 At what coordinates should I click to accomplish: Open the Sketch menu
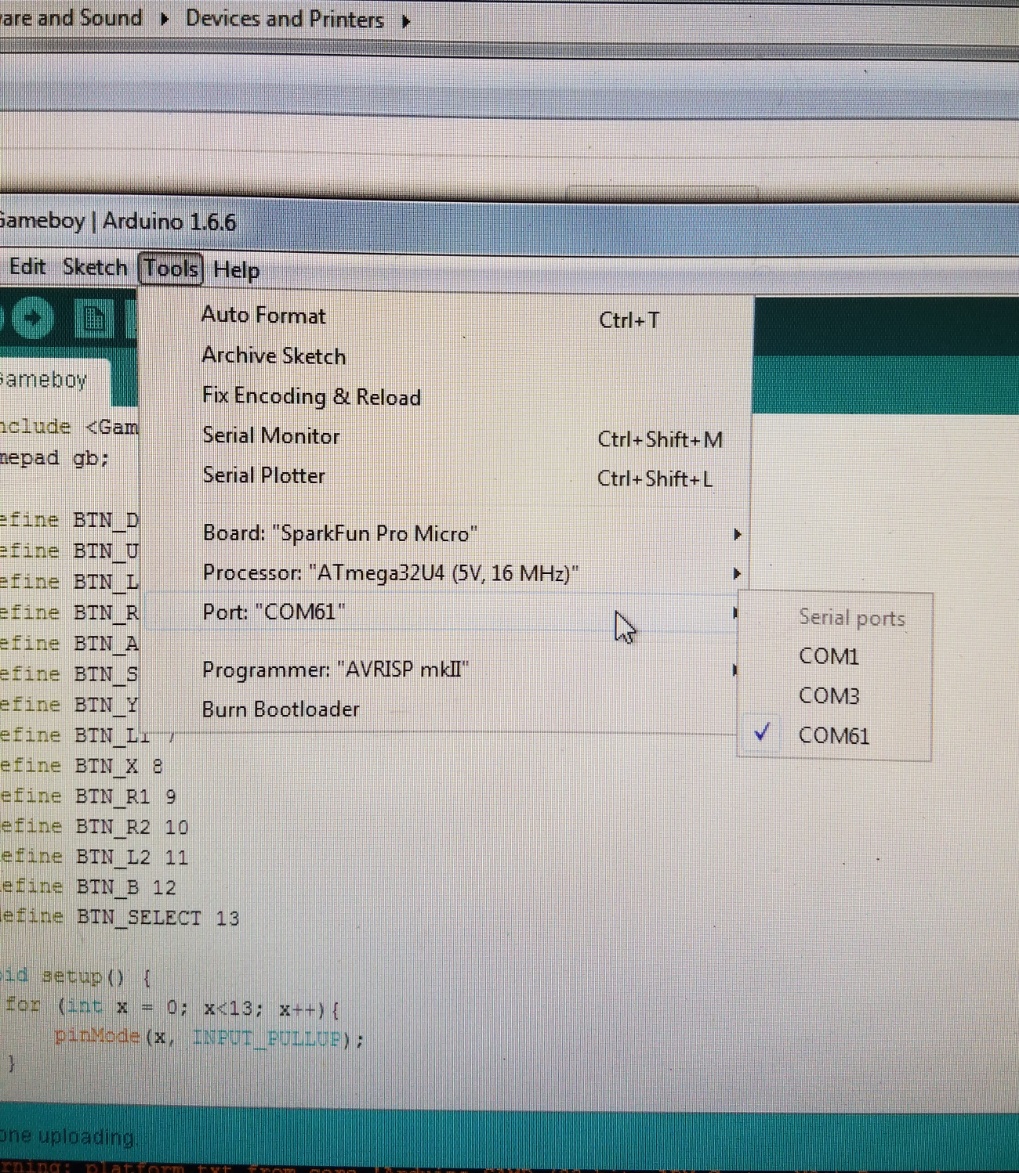tap(94, 267)
